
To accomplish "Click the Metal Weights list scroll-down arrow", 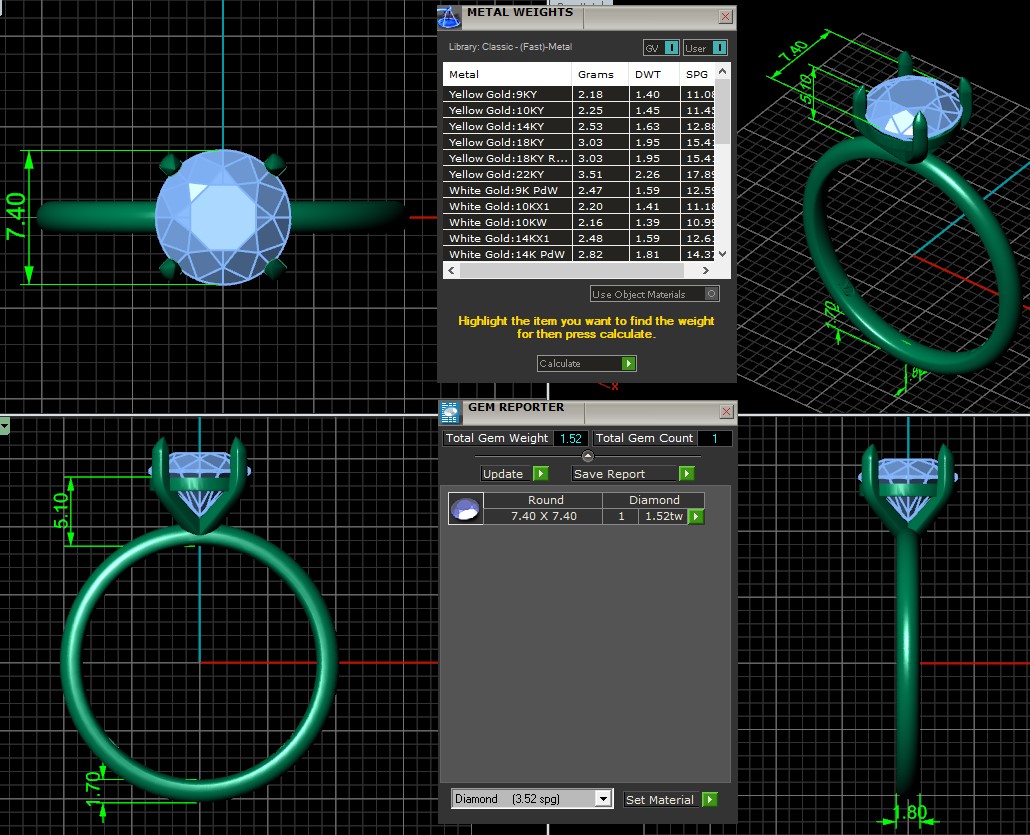I will [724, 255].
